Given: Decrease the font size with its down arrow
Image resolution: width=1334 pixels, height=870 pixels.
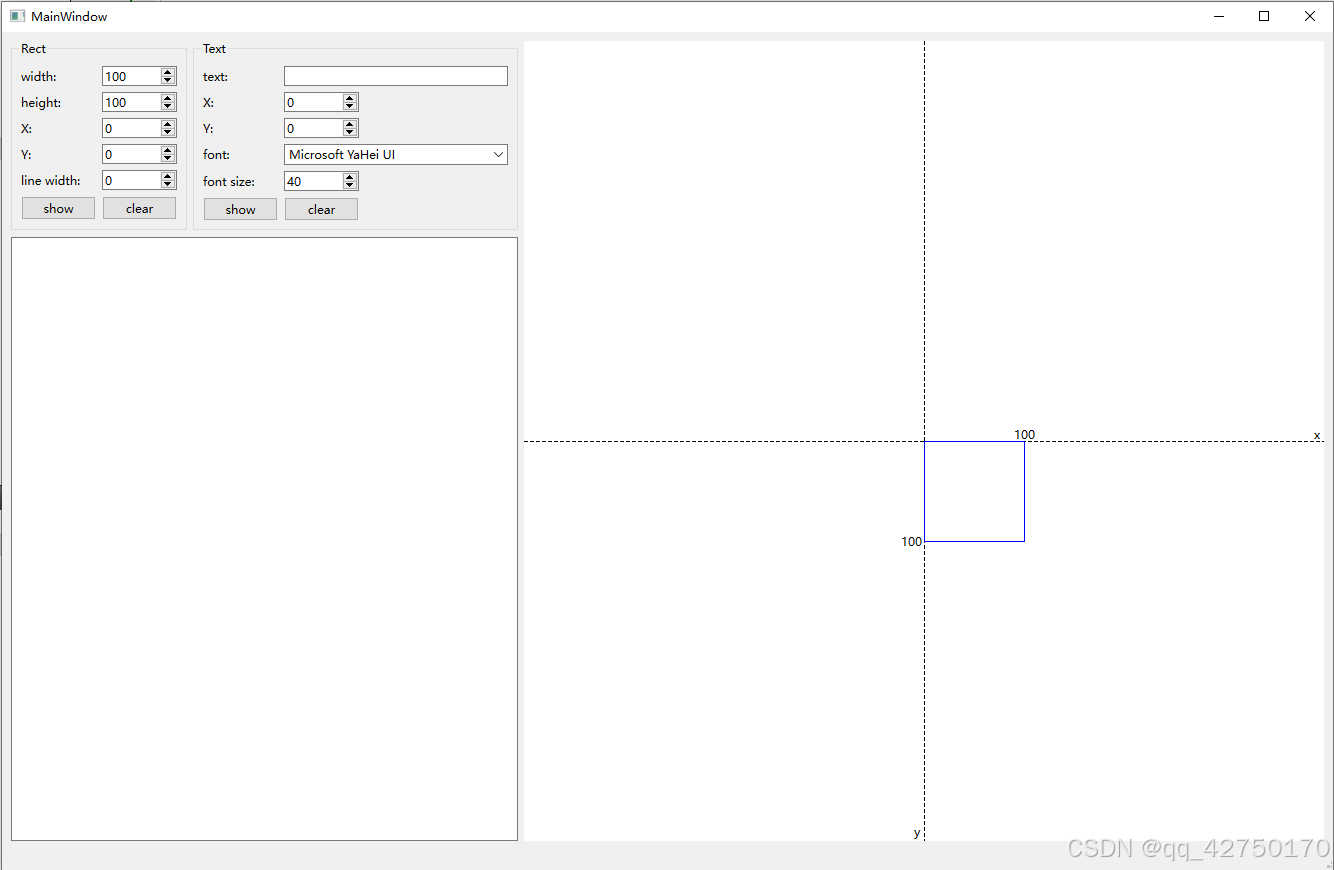Looking at the screenshot, I should tap(349, 185).
